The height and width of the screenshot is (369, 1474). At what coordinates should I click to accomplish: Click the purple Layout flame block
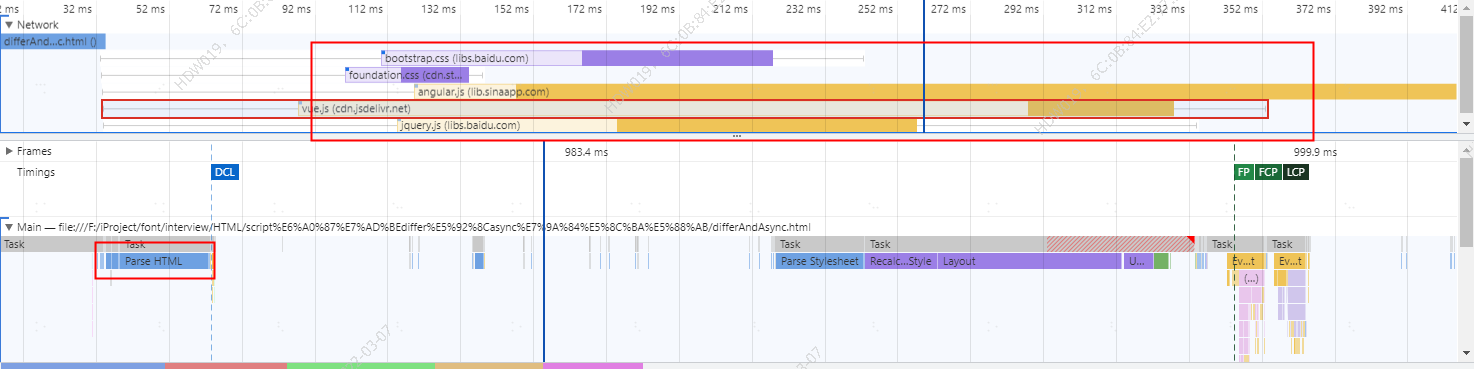coord(1029,261)
